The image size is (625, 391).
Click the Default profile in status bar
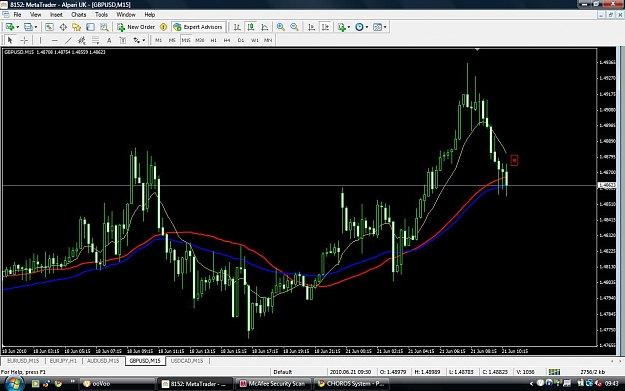pyautogui.click(x=283, y=372)
